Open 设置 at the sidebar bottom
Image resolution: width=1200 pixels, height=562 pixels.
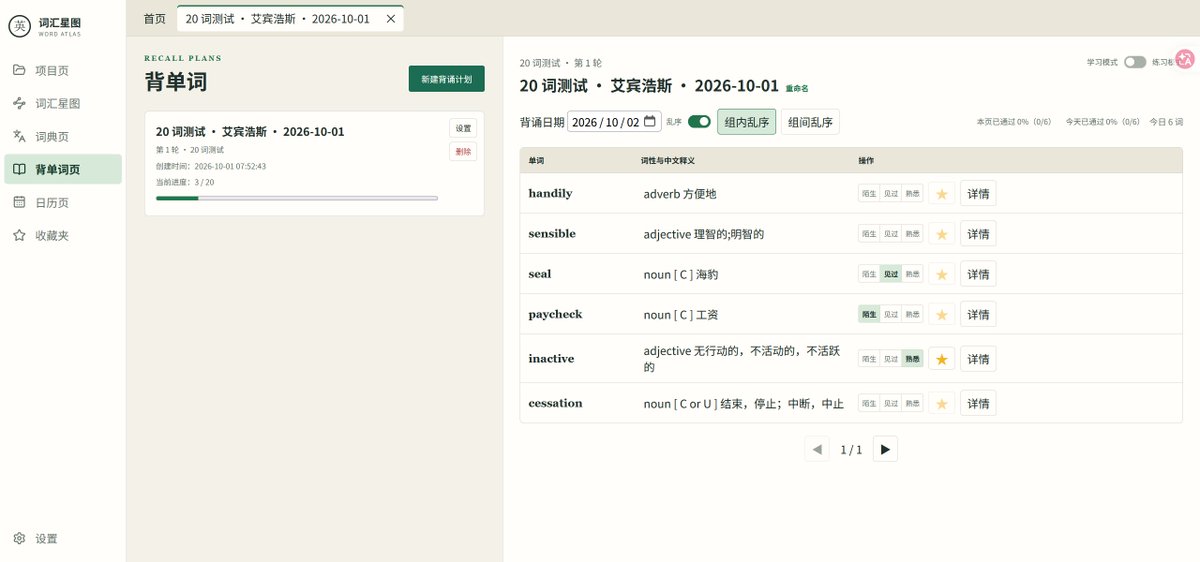point(35,538)
